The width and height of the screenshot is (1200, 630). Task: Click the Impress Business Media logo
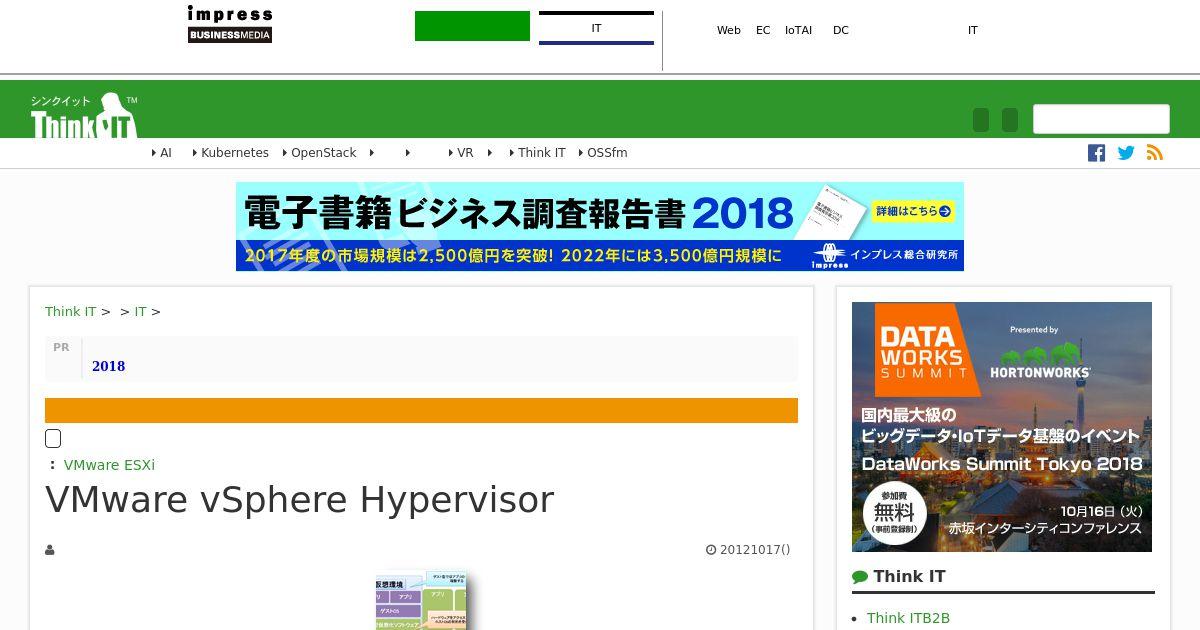click(x=230, y=24)
